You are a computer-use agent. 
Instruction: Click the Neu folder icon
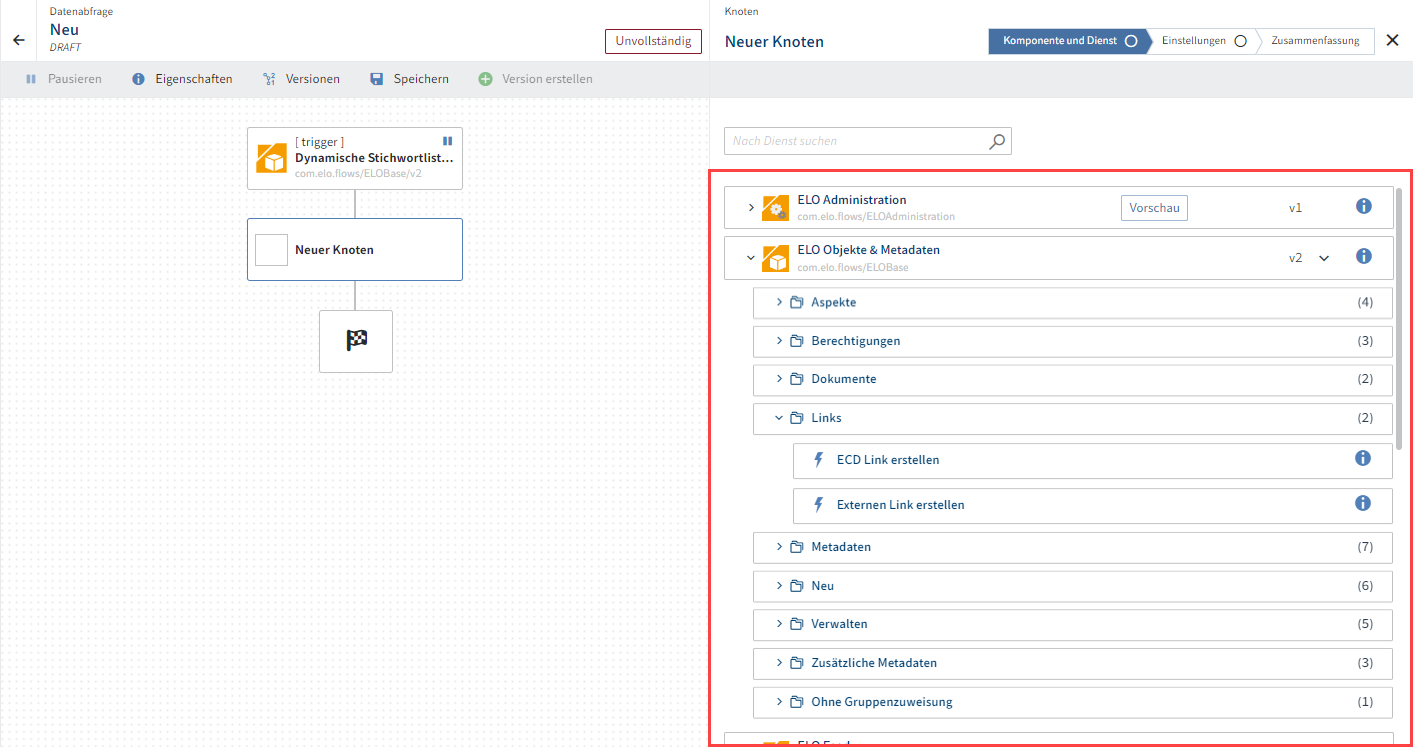pos(797,586)
